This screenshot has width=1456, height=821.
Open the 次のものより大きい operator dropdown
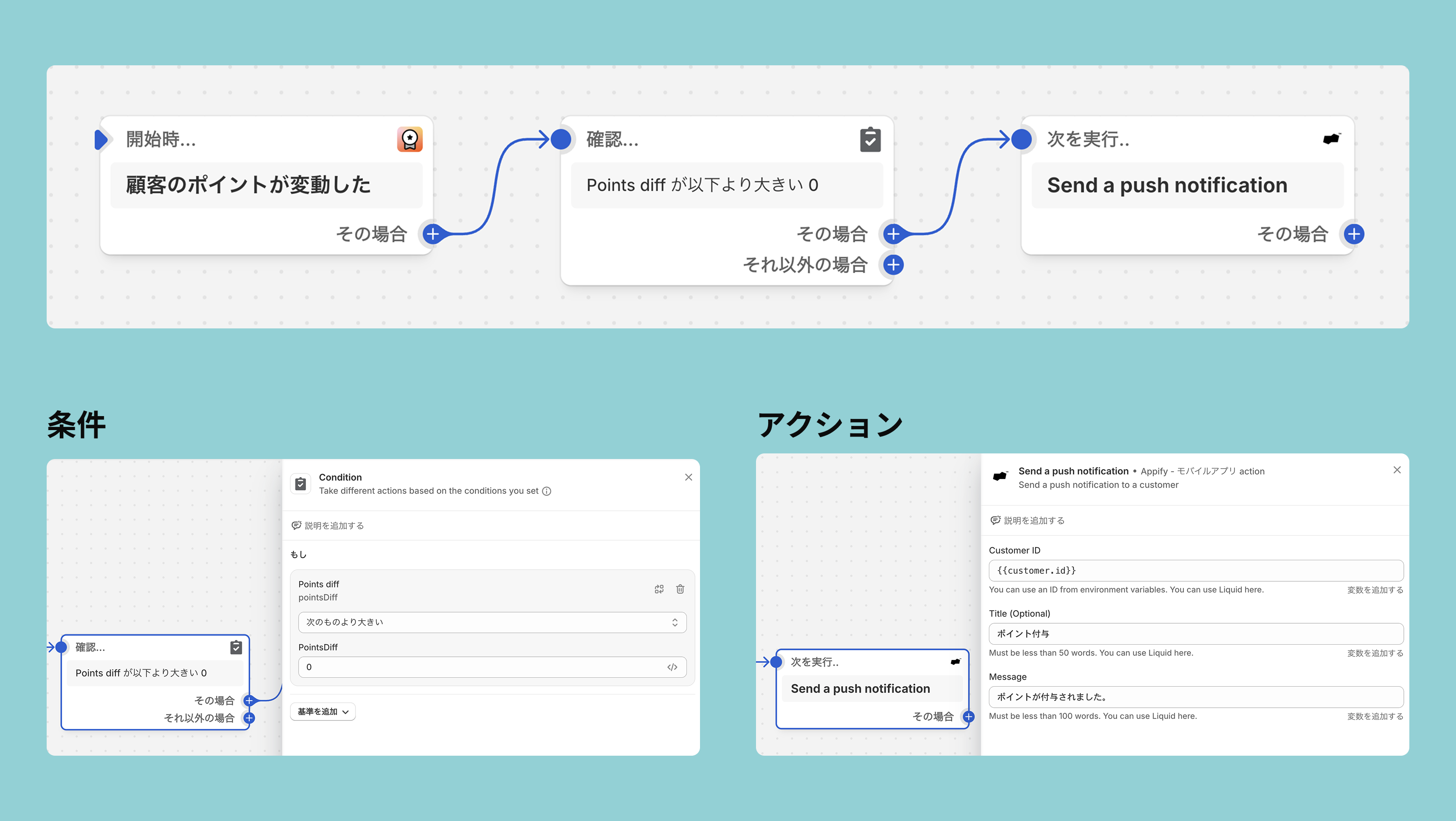click(x=492, y=622)
